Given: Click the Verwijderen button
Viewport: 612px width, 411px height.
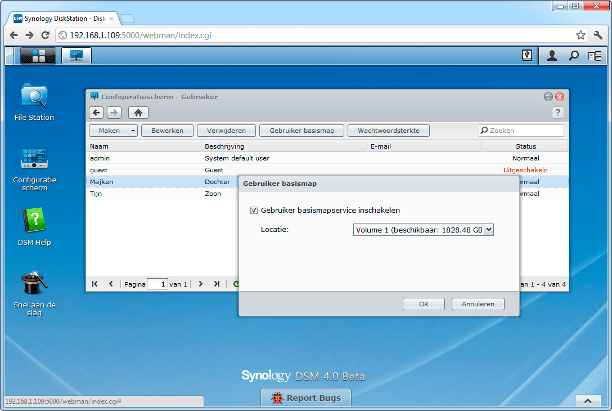Looking at the screenshot, I should coord(226,131).
